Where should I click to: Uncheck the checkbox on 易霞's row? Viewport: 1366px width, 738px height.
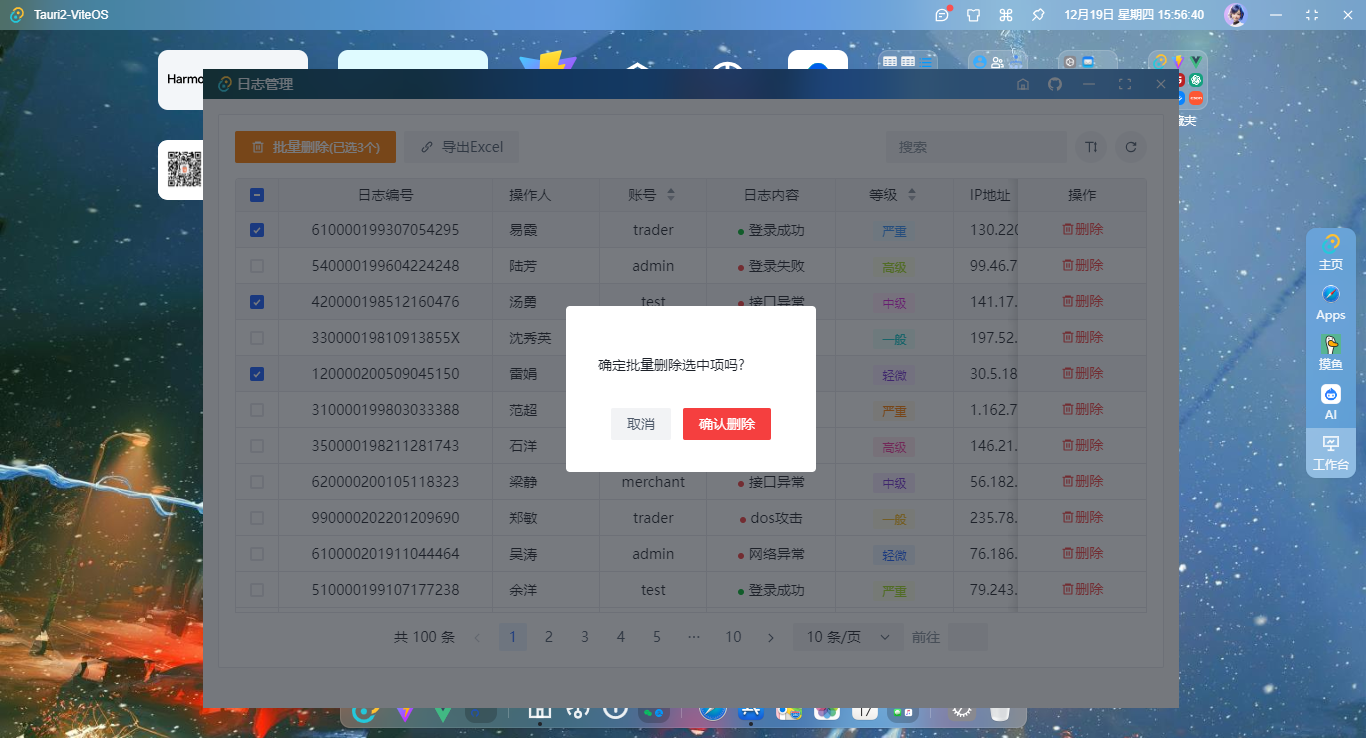(256, 229)
